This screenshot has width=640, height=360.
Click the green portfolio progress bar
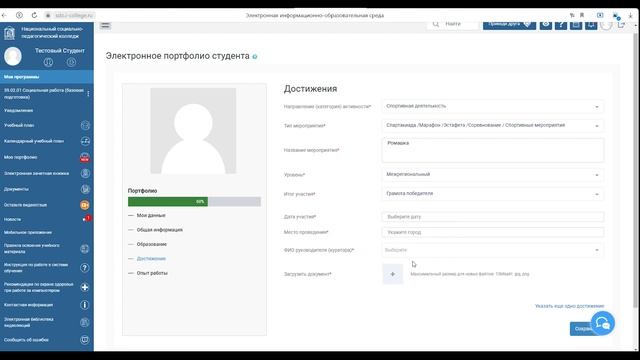[x=168, y=201]
